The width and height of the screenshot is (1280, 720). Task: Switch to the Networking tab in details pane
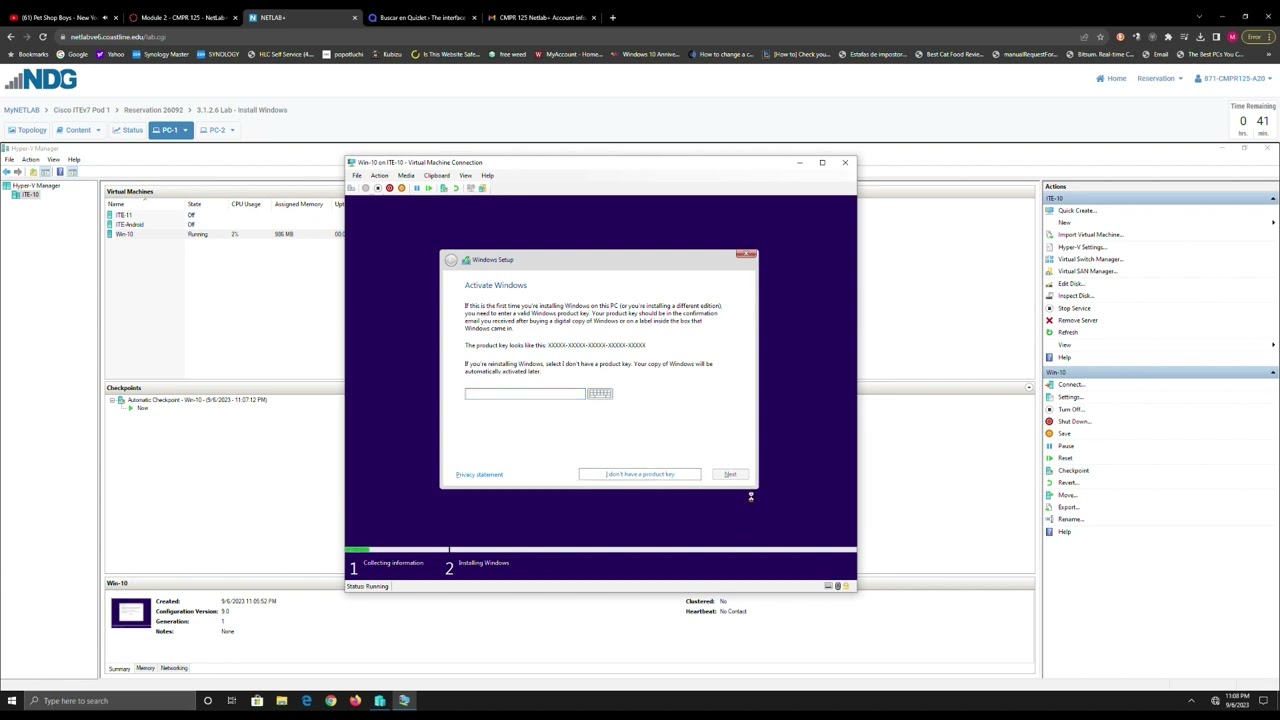(174, 668)
